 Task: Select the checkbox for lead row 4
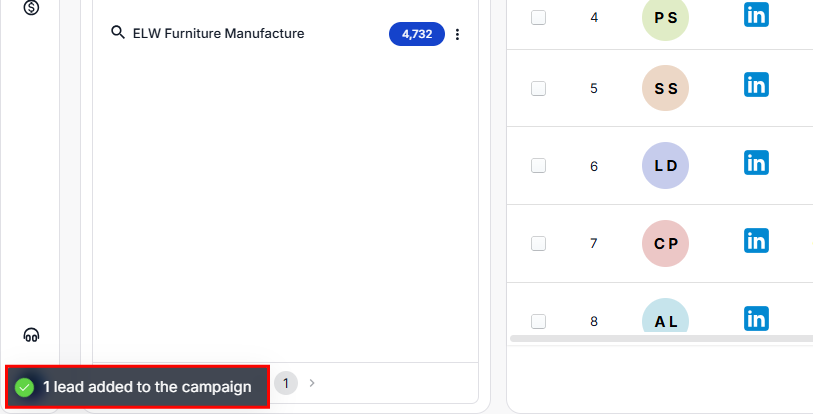pos(539,17)
